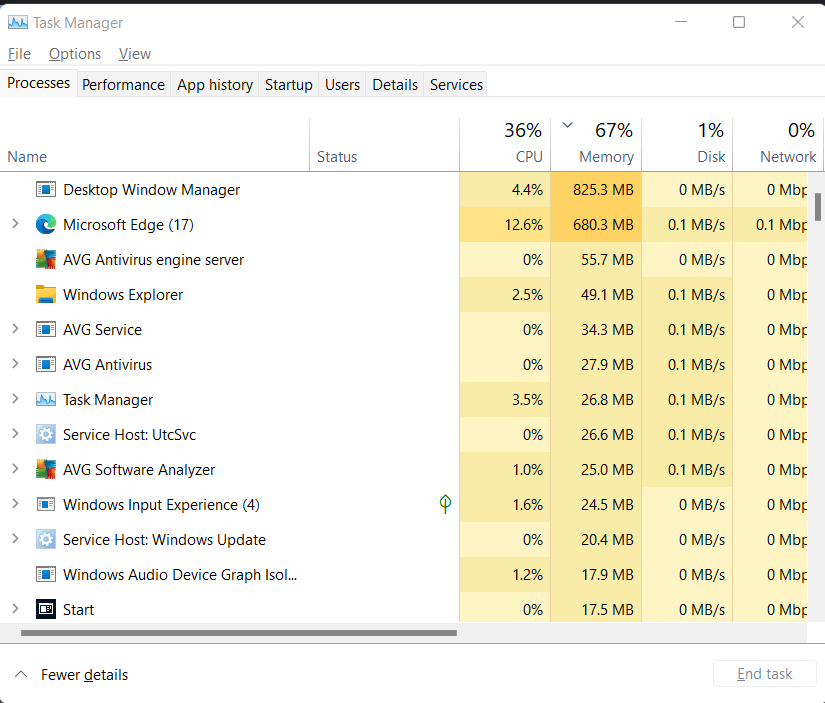Click the AVG Antivirus engine server icon

46,259
